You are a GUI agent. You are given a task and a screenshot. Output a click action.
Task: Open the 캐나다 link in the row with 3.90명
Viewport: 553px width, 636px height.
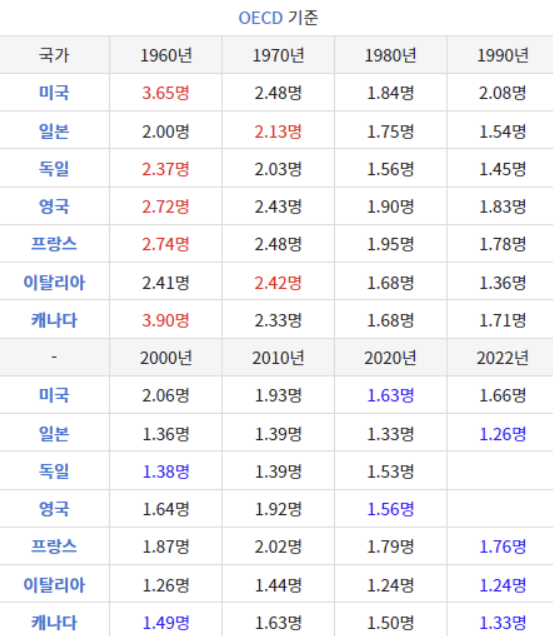[54, 320]
